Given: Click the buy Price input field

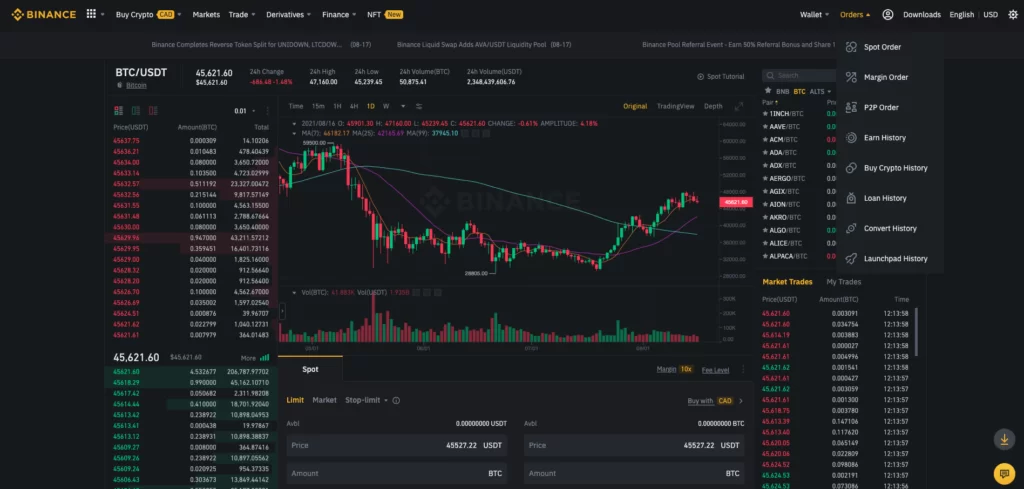Looking at the screenshot, I should 396,445.
